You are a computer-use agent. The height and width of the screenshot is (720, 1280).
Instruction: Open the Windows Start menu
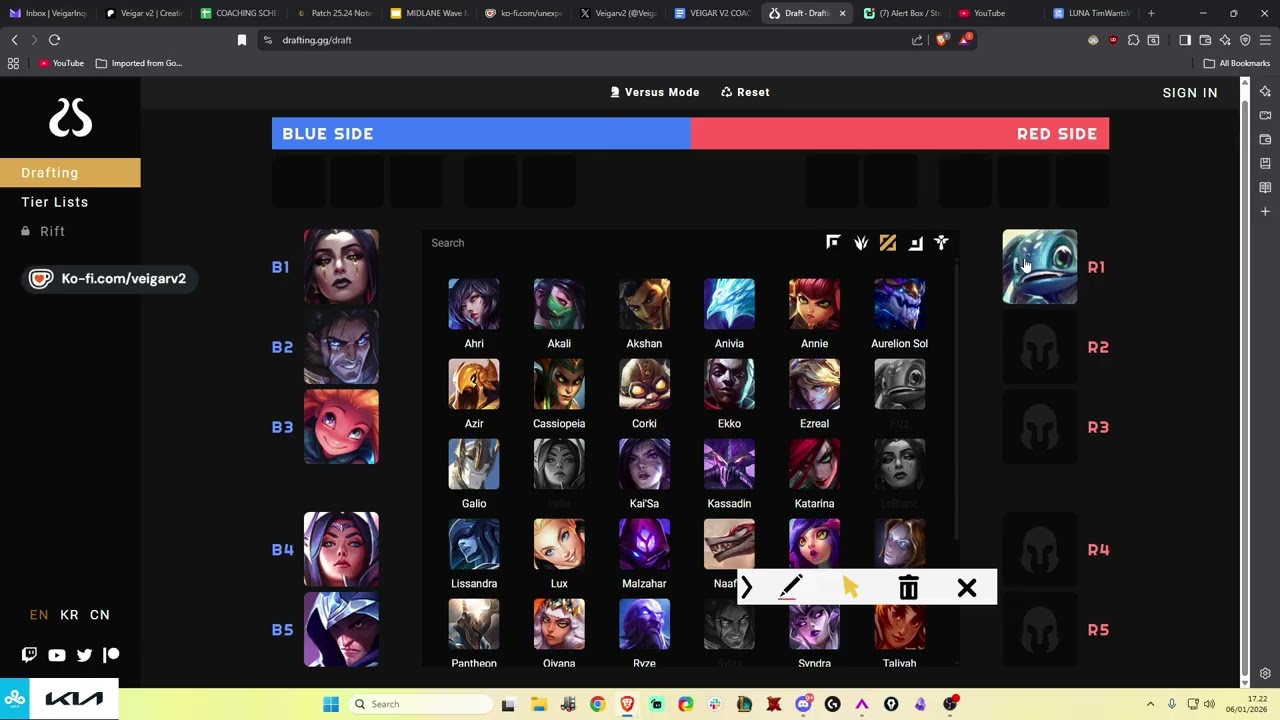331,704
